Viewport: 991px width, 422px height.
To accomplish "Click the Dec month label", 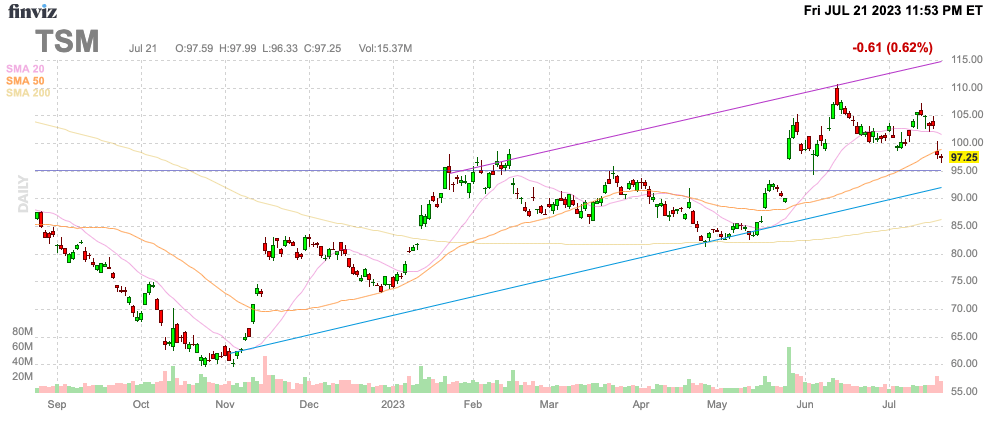I will [308, 404].
